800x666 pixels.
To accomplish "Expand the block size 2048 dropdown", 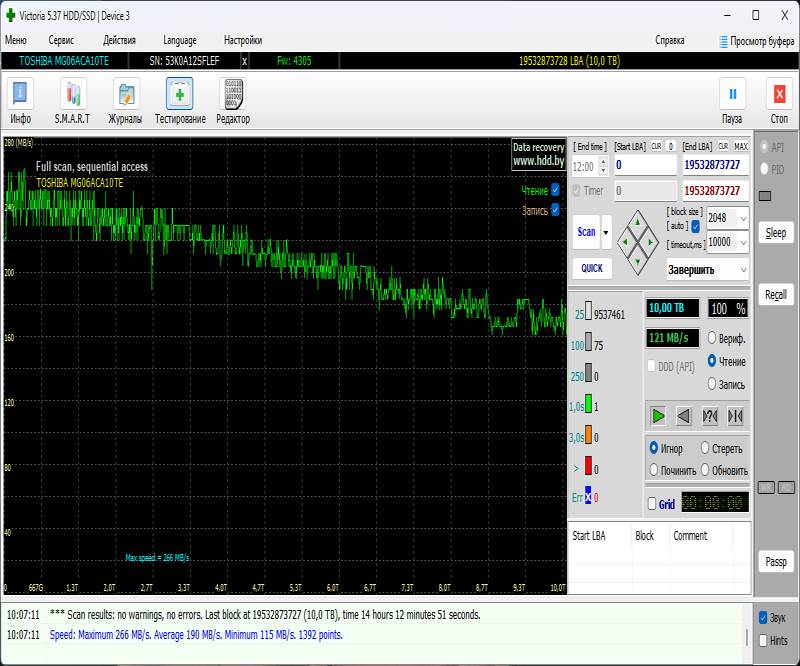I will 742,218.
